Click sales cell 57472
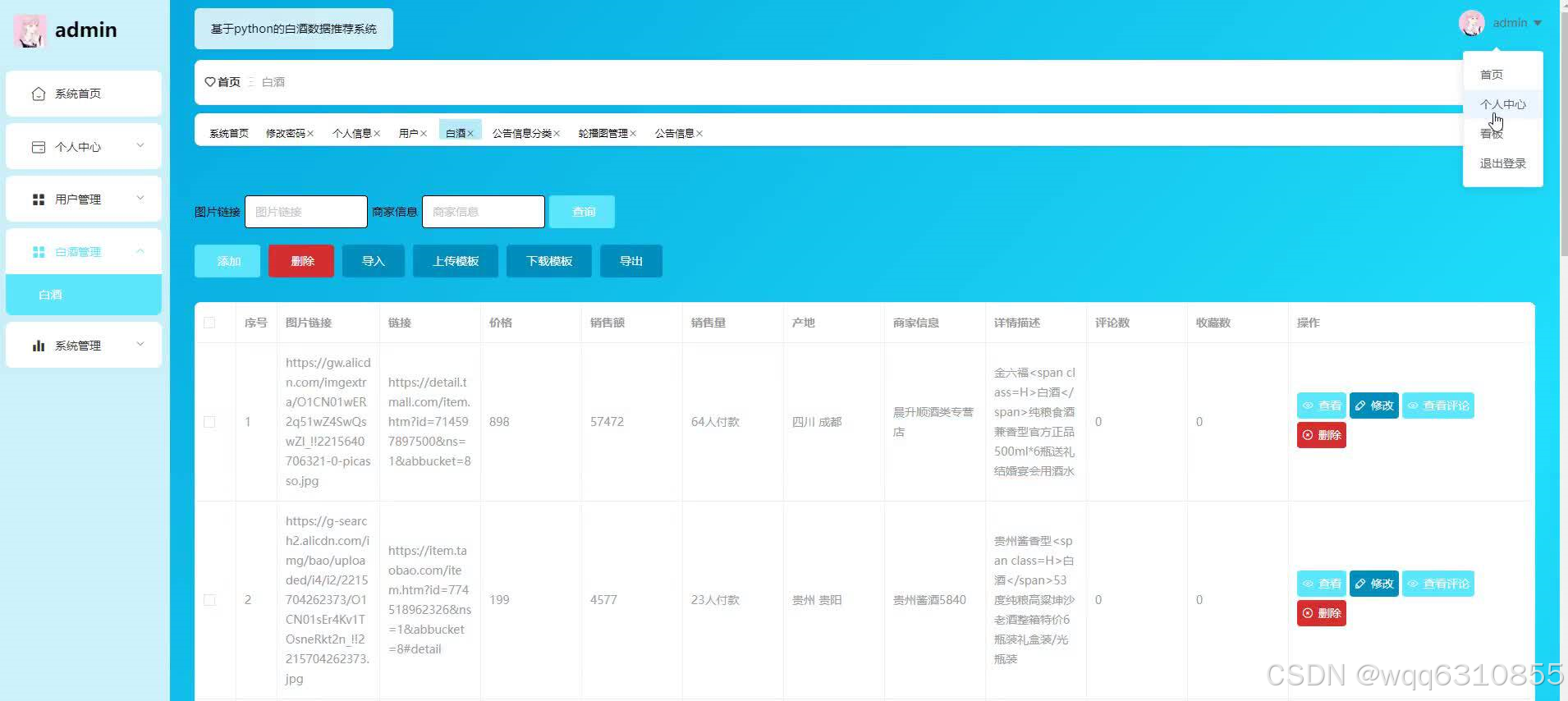This screenshot has height=701, width=1568. pyautogui.click(x=607, y=422)
